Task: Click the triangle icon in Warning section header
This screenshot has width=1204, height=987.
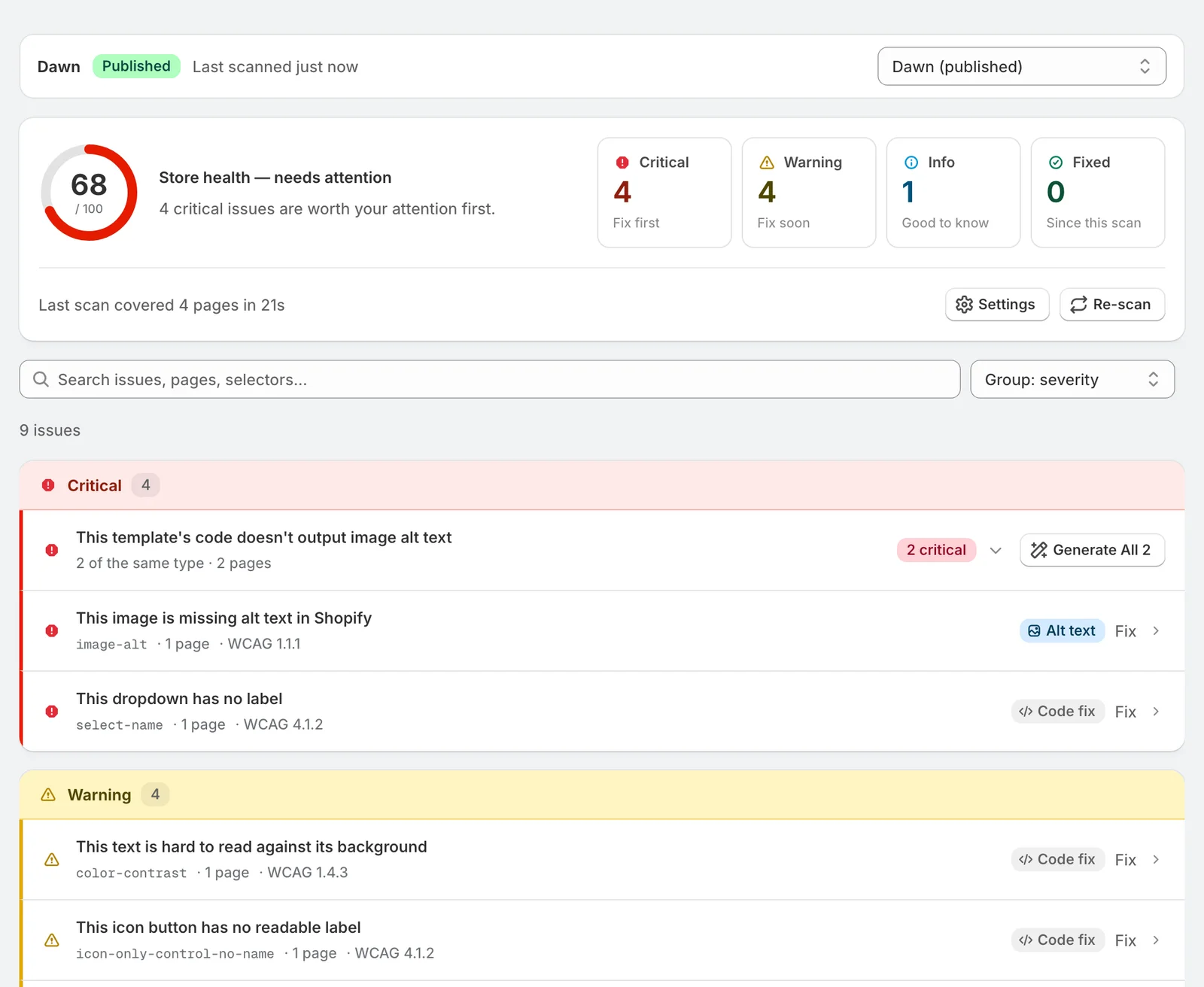Action: click(x=48, y=794)
